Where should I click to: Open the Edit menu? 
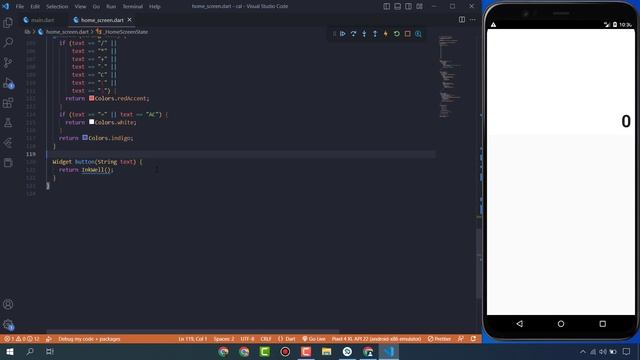[x=35, y=7]
